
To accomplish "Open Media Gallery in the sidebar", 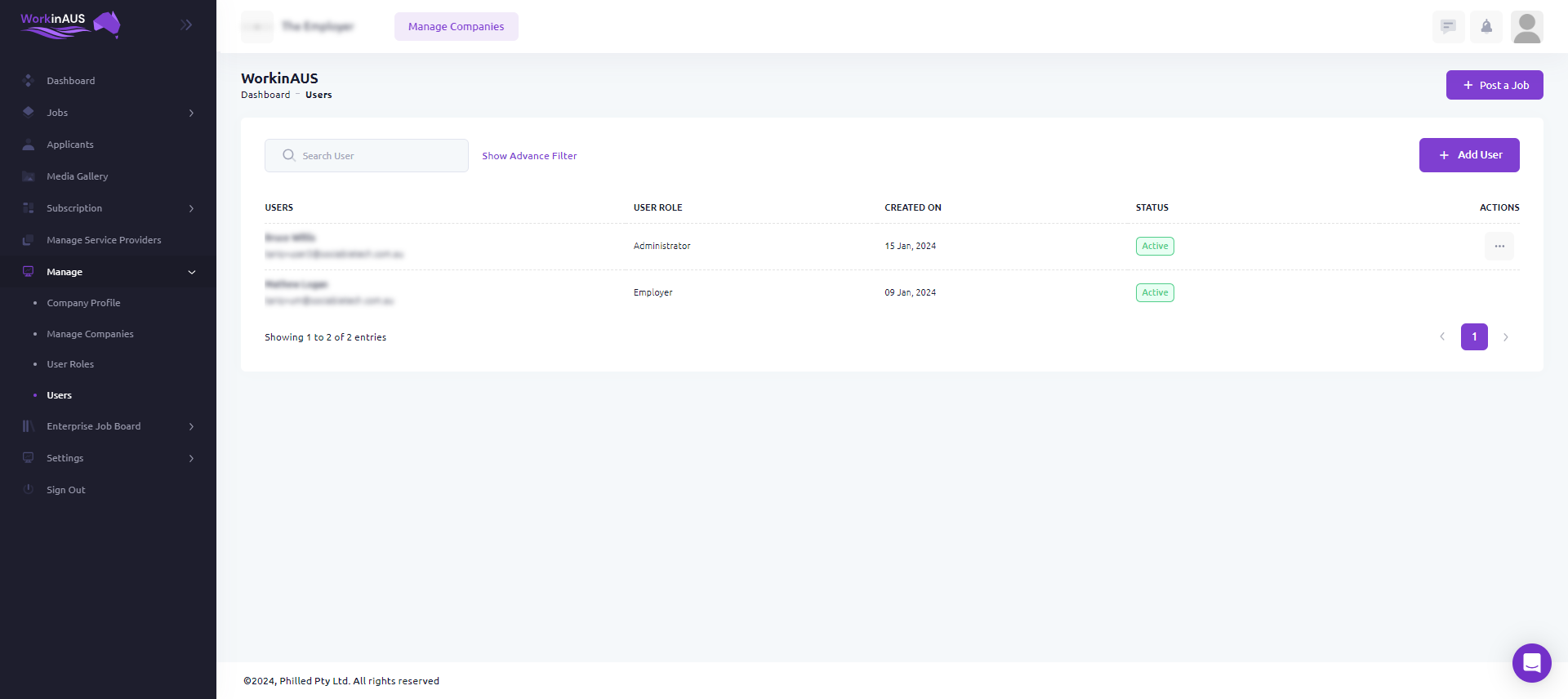I will click(78, 176).
